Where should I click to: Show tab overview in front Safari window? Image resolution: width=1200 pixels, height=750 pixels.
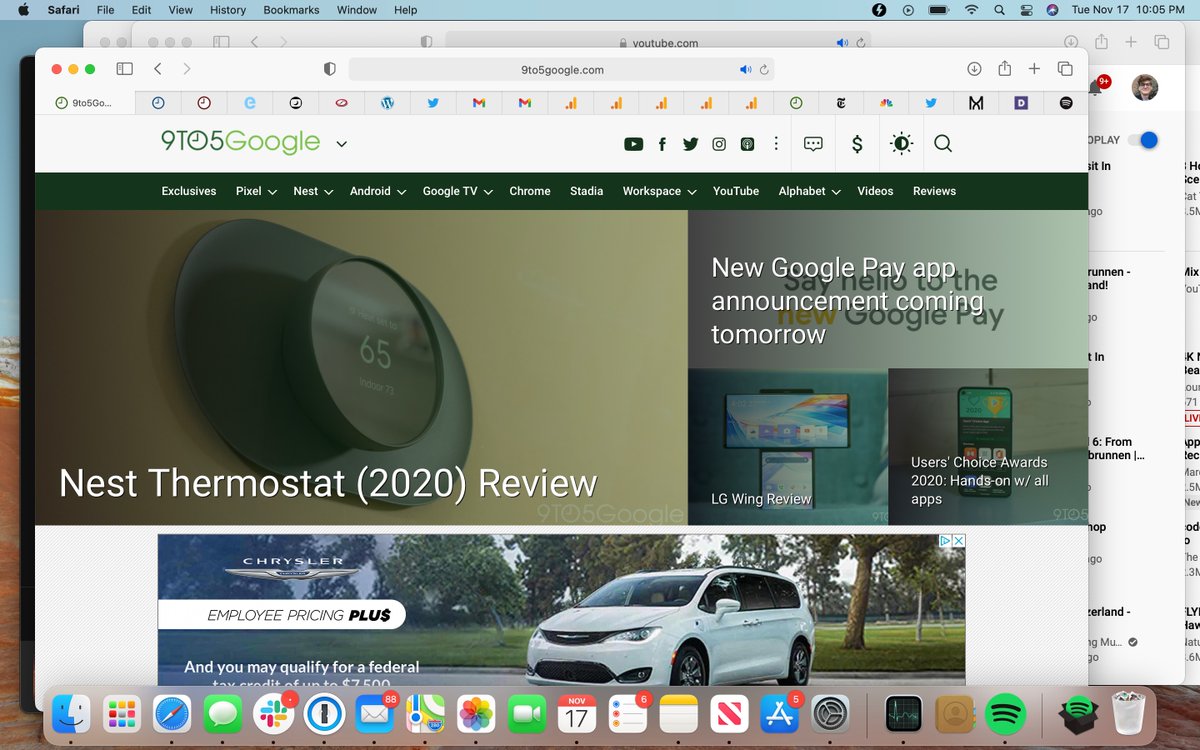tap(1065, 69)
